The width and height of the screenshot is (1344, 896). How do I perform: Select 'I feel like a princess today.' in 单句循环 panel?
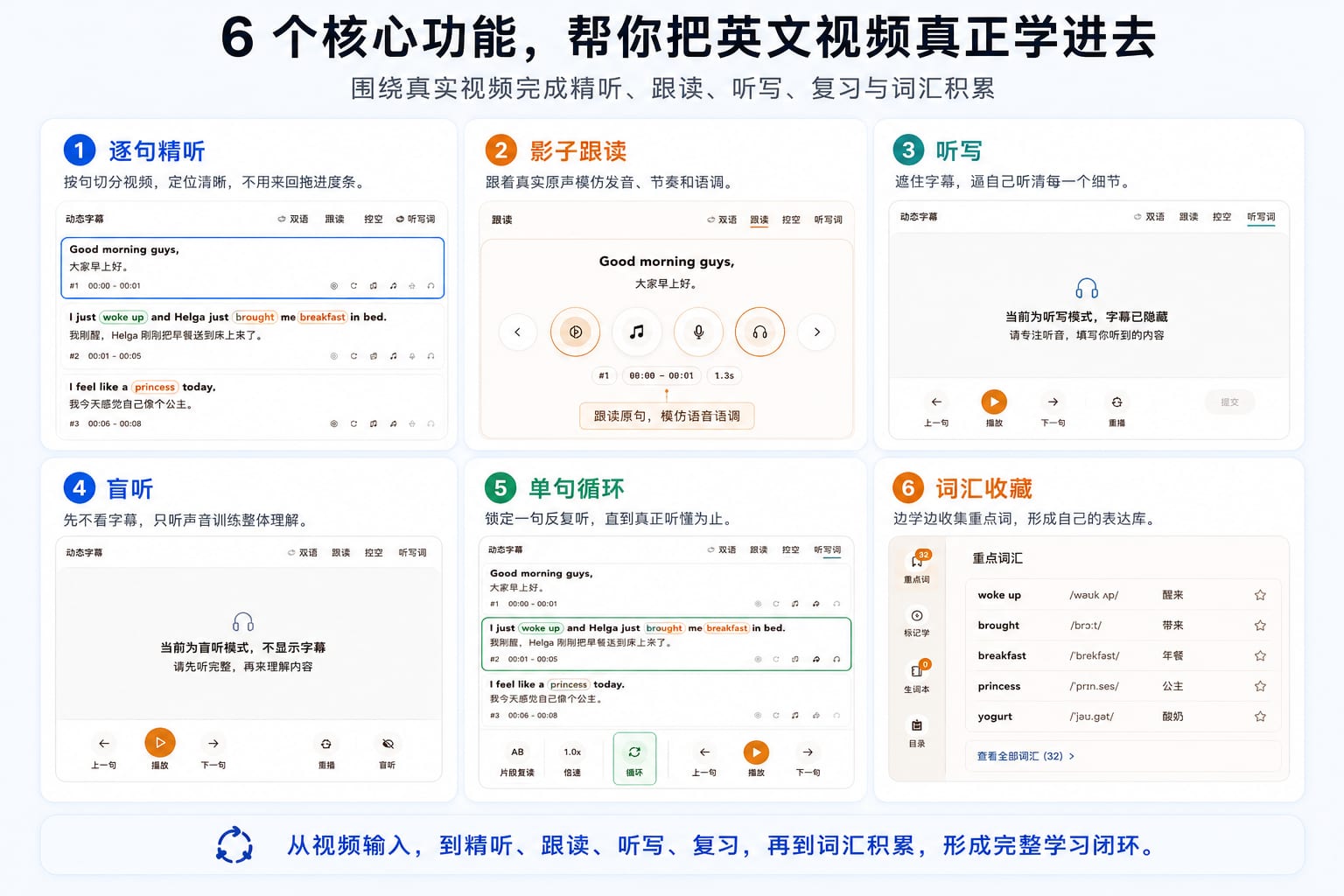pos(667,699)
